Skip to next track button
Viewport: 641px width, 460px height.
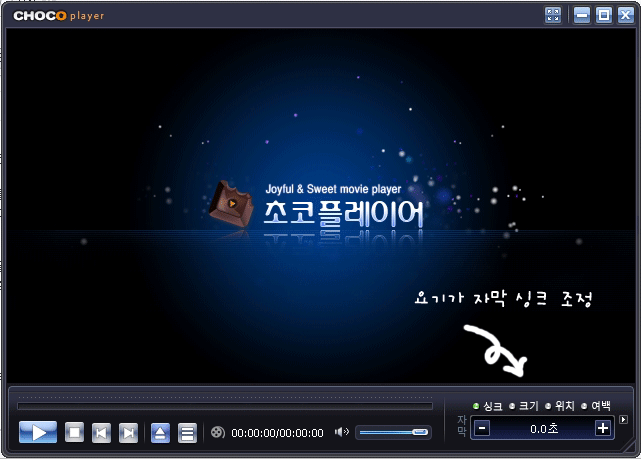pos(128,433)
